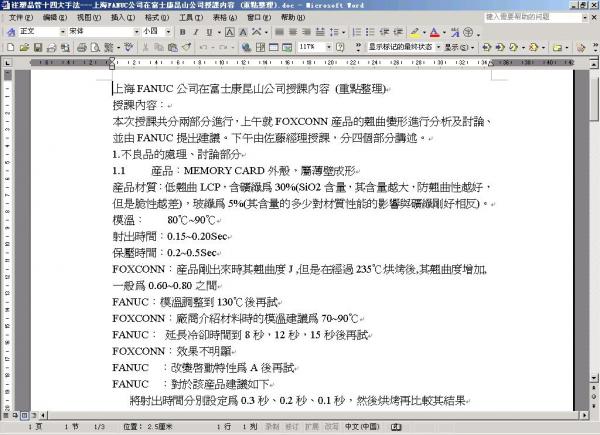The width and height of the screenshot is (600, 435).
Task: Highlight text with yellow marker
Action: (415, 32)
